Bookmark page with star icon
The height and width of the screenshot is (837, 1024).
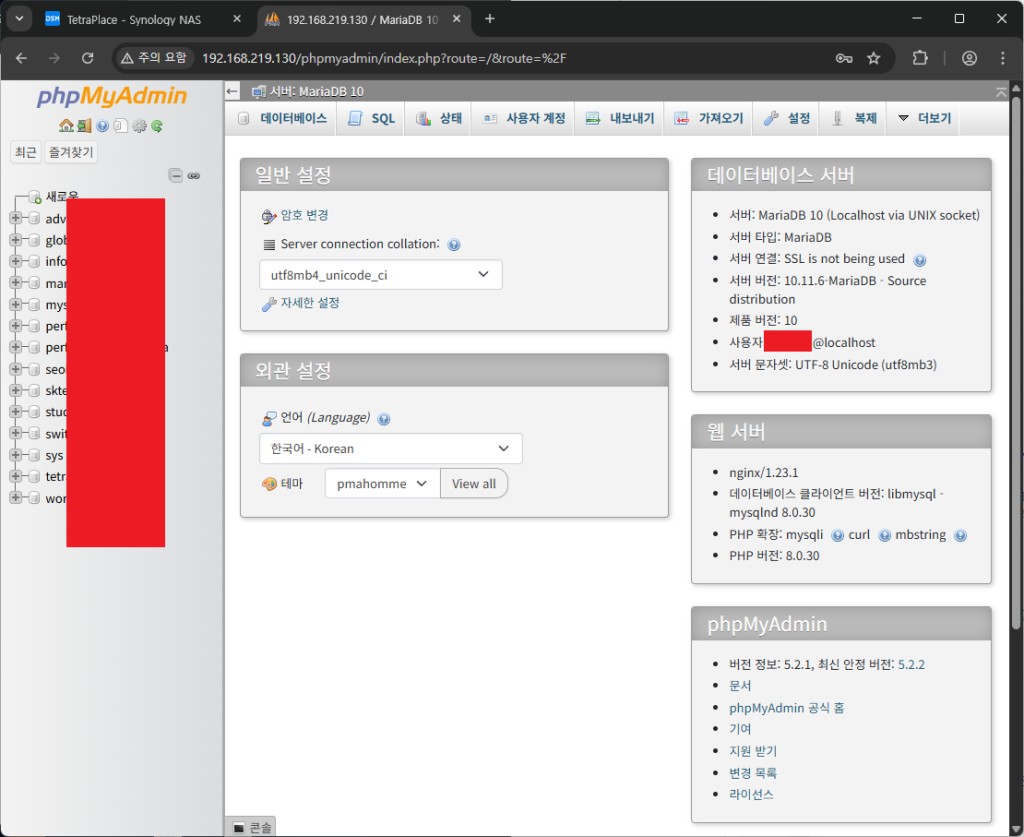pos(873,58)
